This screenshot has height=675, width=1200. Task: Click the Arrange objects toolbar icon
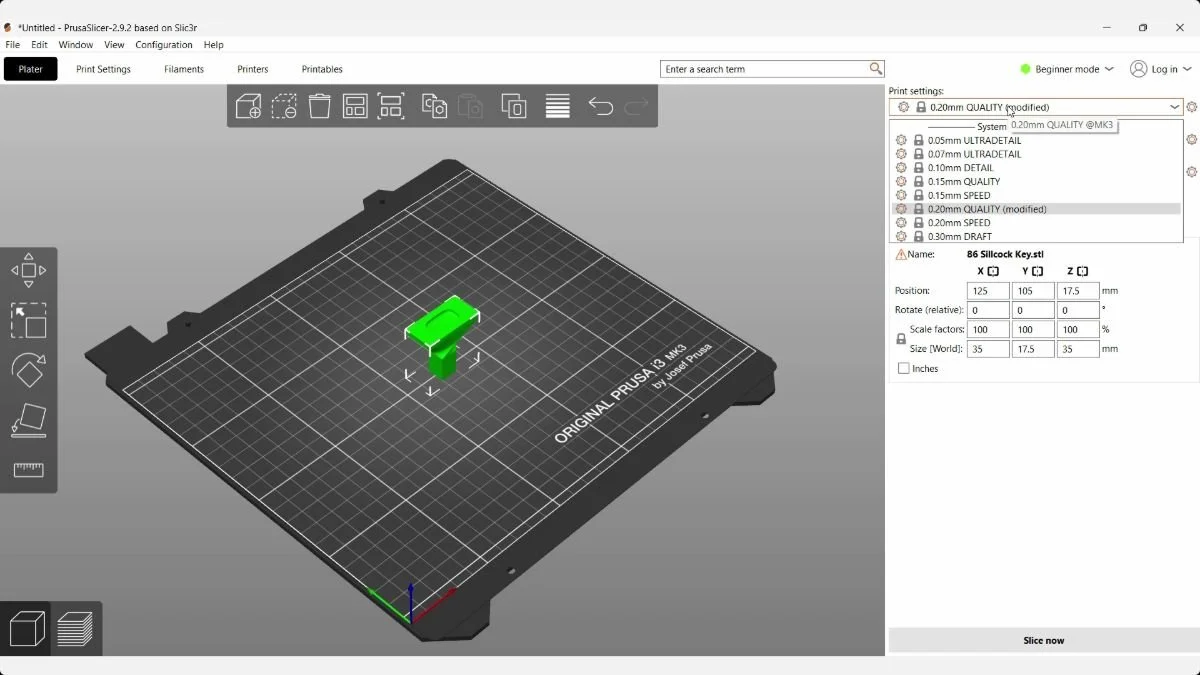355,106
